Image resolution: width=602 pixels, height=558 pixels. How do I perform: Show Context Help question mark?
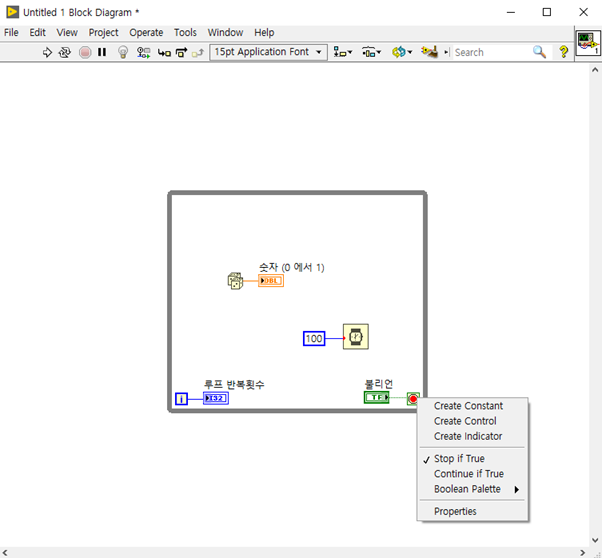point(564,52)
